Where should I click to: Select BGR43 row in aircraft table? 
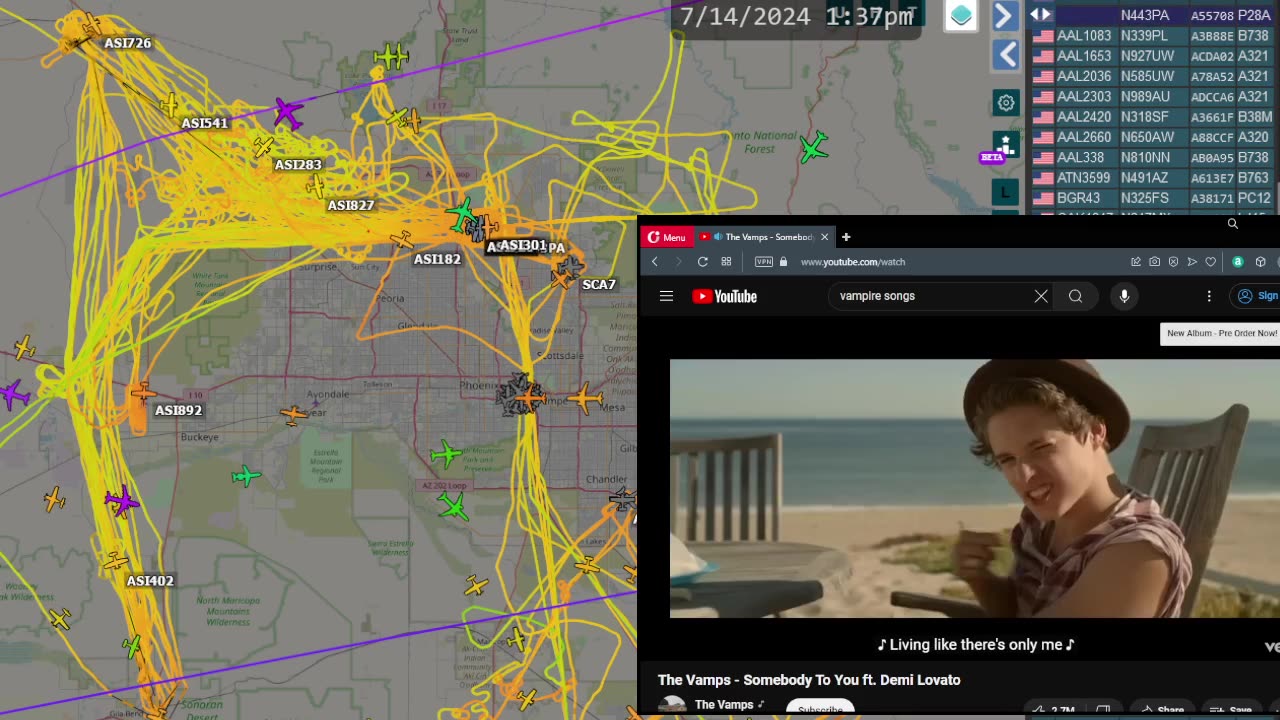tap(1153, 198)
